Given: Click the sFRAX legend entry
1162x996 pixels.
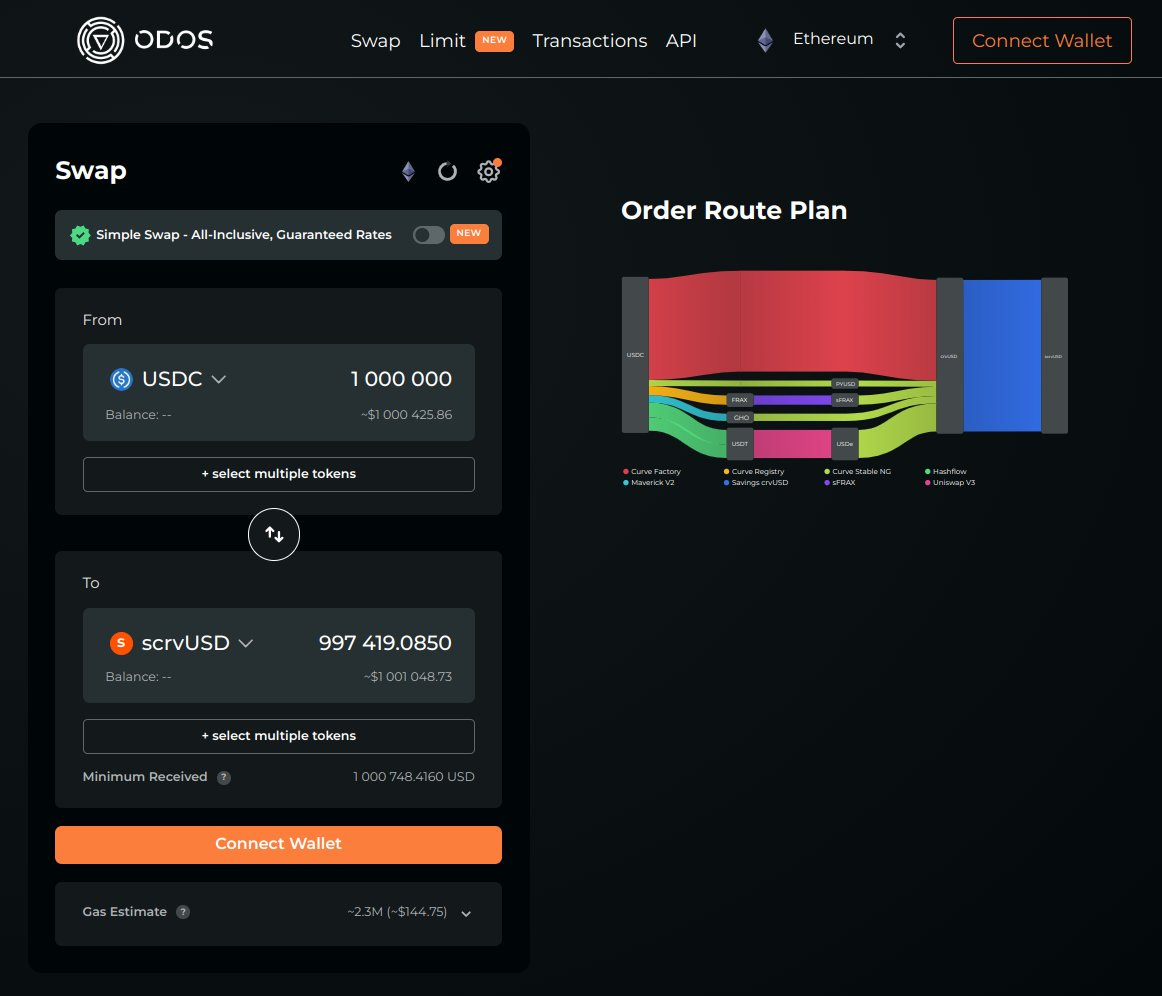Looking at the screenshot, I should pos(840,482).
